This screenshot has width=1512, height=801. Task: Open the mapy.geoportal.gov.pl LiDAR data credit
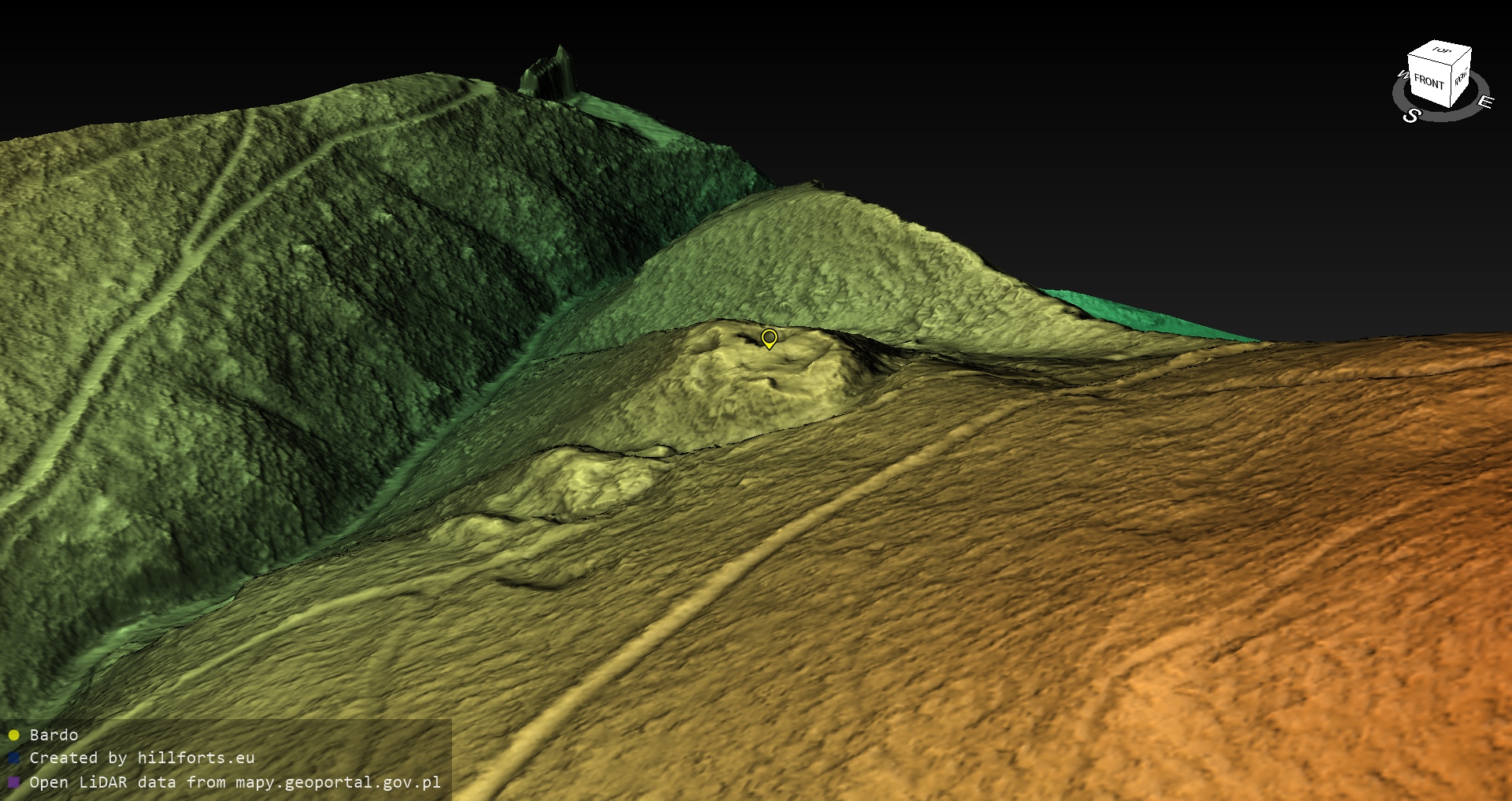pyautogui.click(x=235, y=782)
